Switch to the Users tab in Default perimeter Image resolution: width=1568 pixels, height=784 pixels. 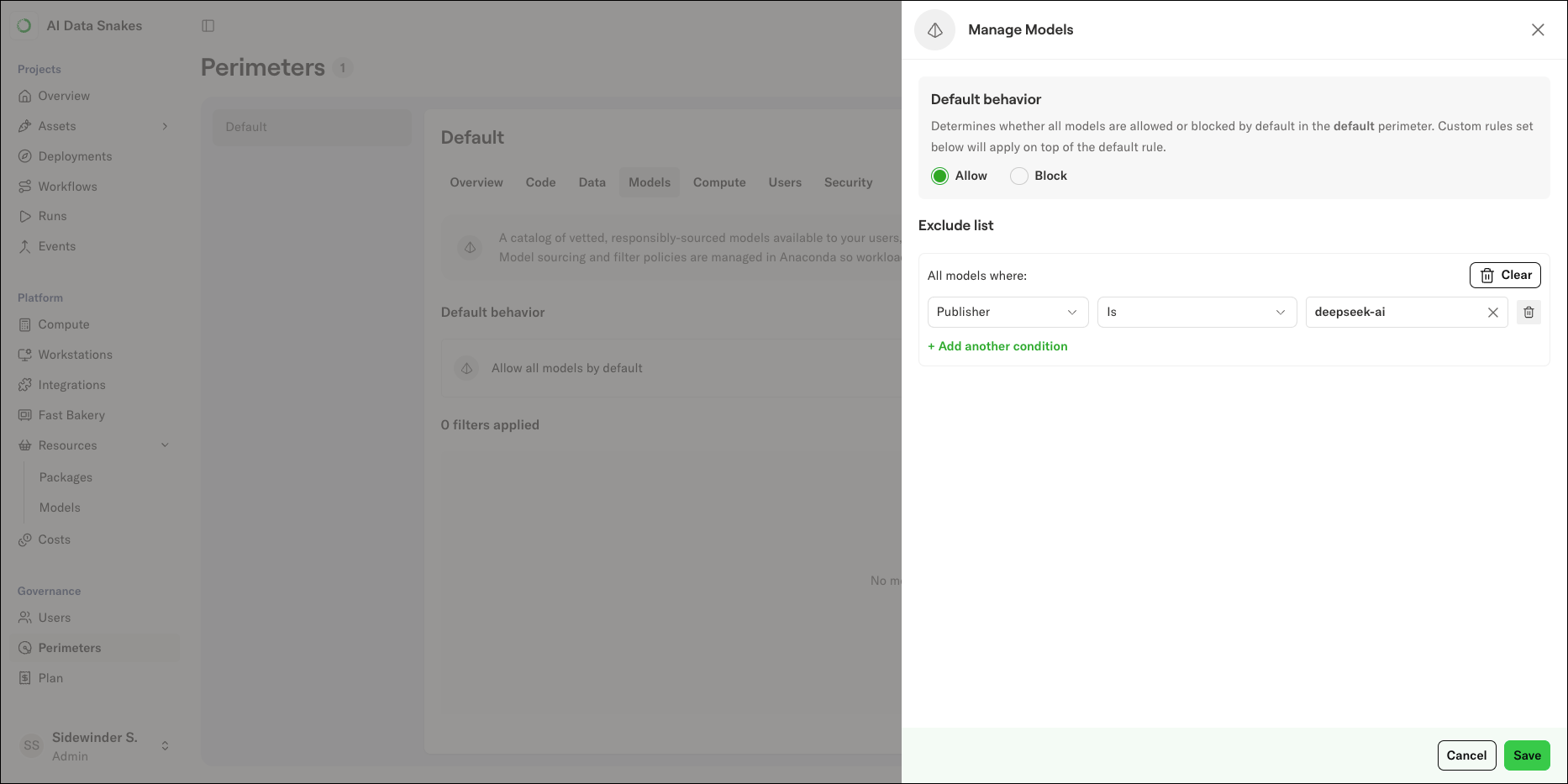tap(785, 182)
